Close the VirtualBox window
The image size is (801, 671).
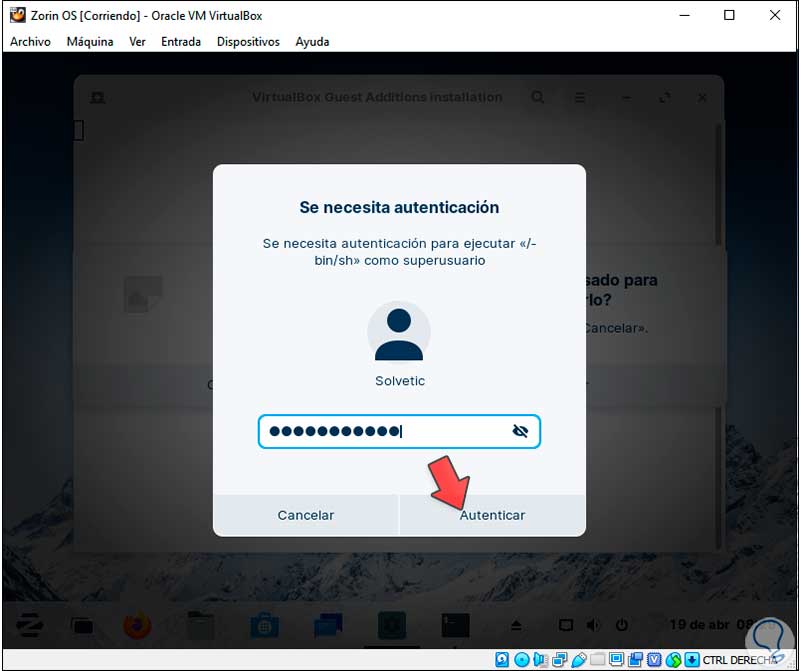[775, 15]
